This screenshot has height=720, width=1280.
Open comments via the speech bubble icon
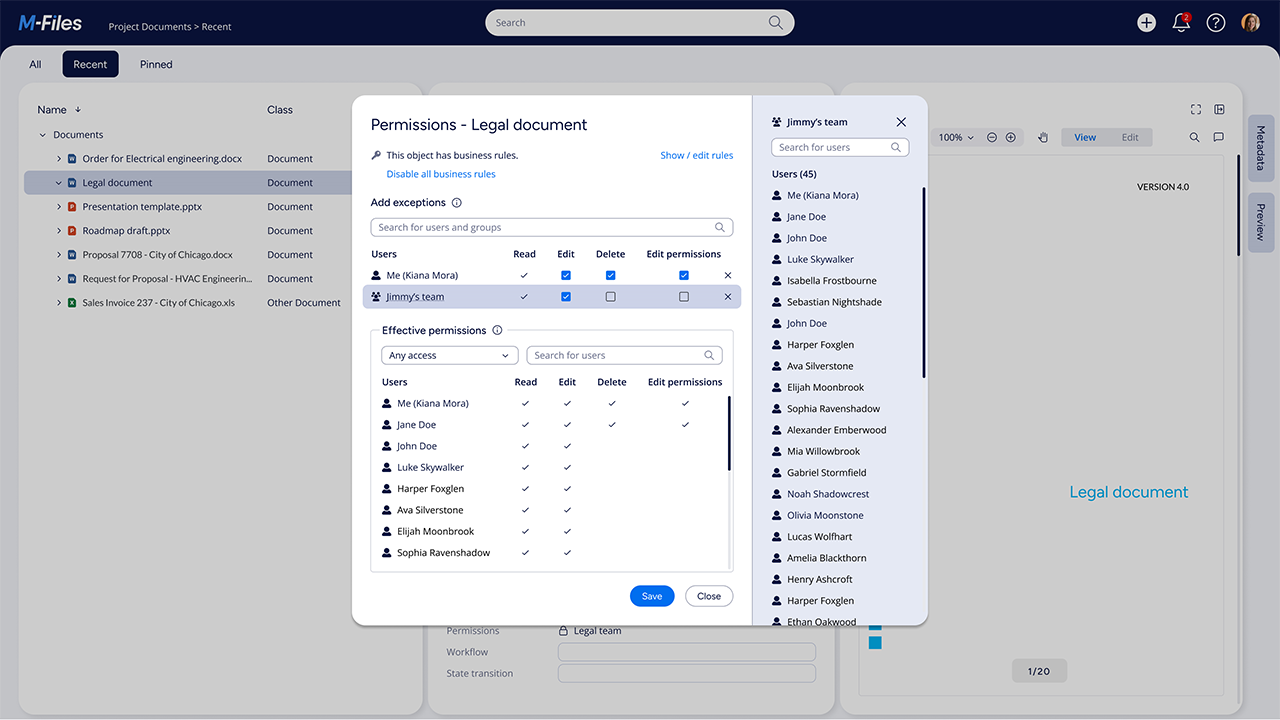click(x=1219, y=137)
